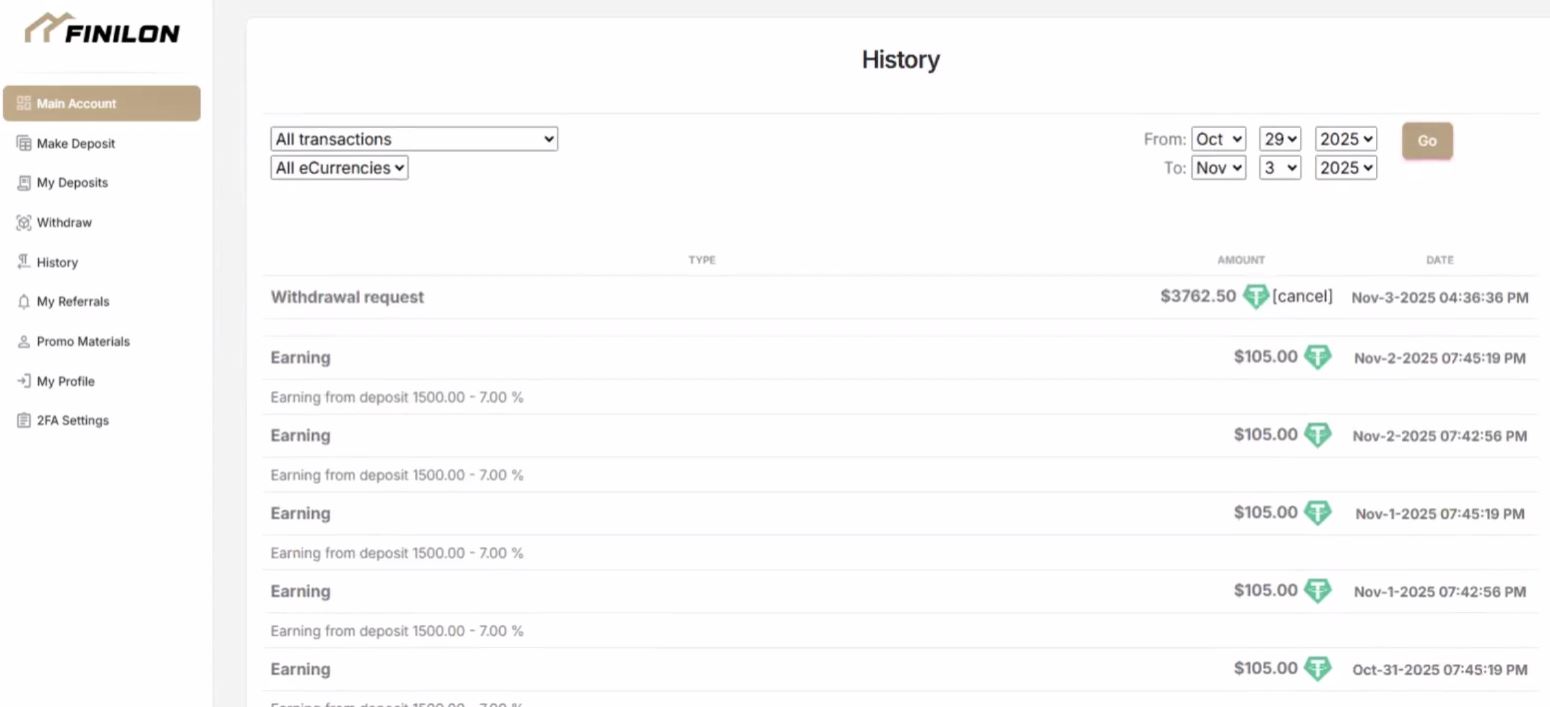Open the All eCurrencies dropdown

339,168
